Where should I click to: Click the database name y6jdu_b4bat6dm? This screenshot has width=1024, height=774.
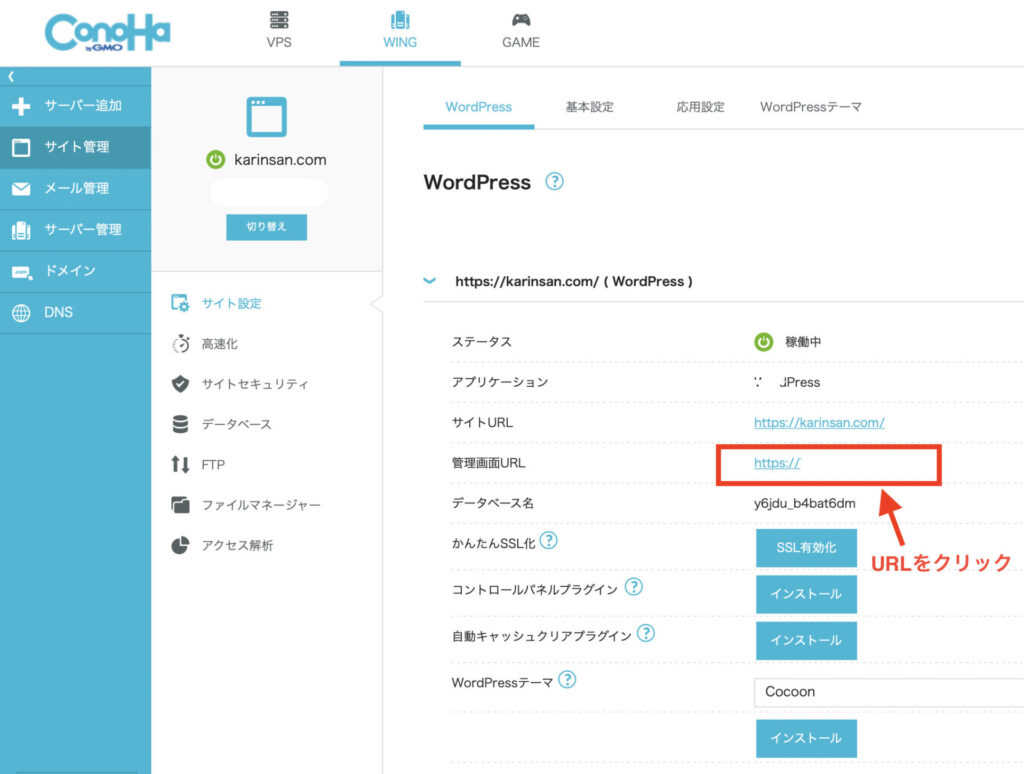(x=805, y=504)
